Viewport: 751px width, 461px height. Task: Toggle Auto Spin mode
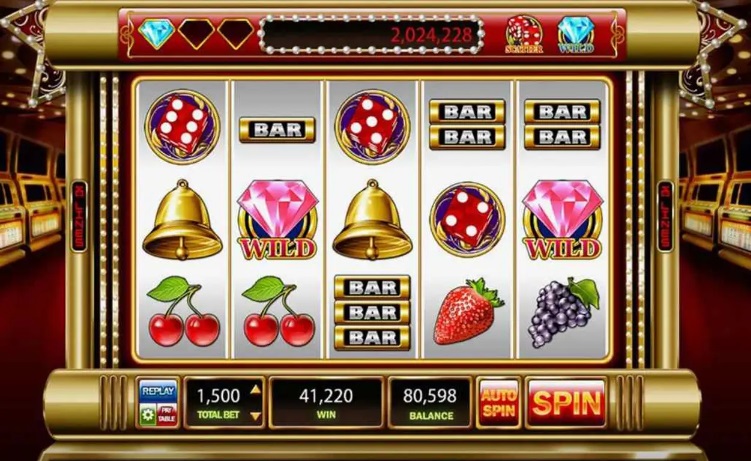[499, 403]
